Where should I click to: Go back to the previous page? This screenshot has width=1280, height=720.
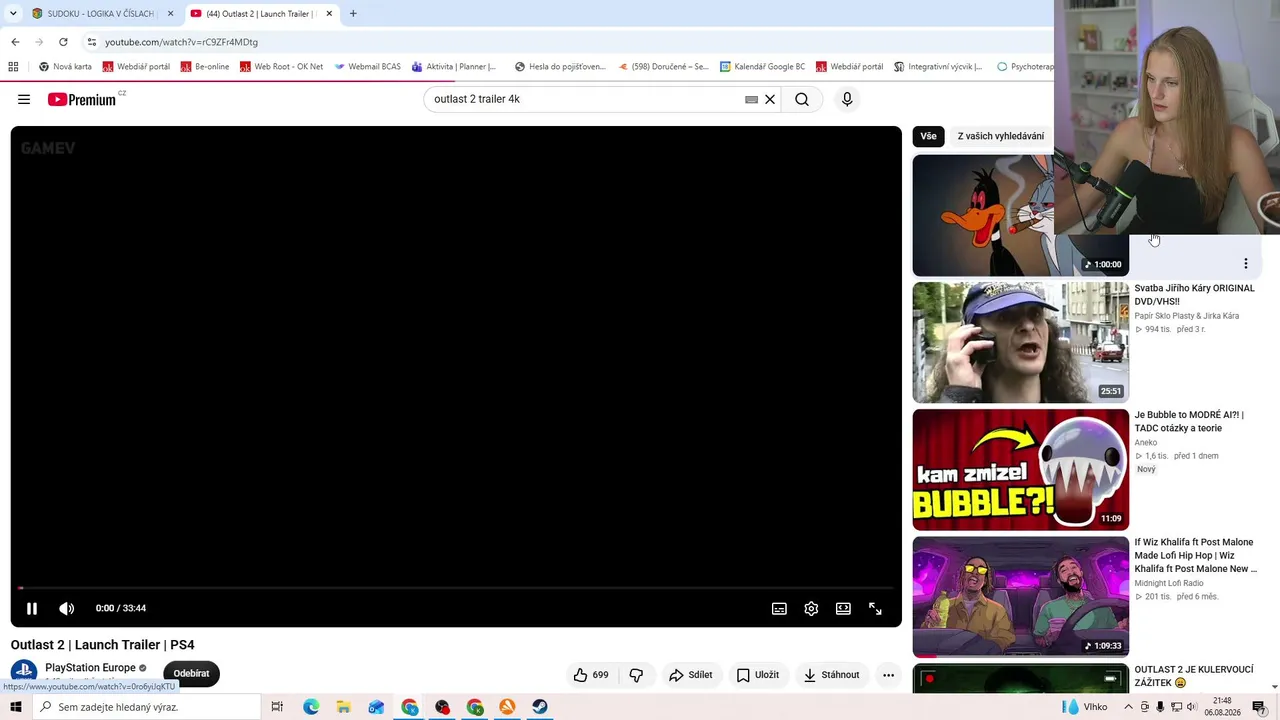pyautogui.click(x=15, y=42)
